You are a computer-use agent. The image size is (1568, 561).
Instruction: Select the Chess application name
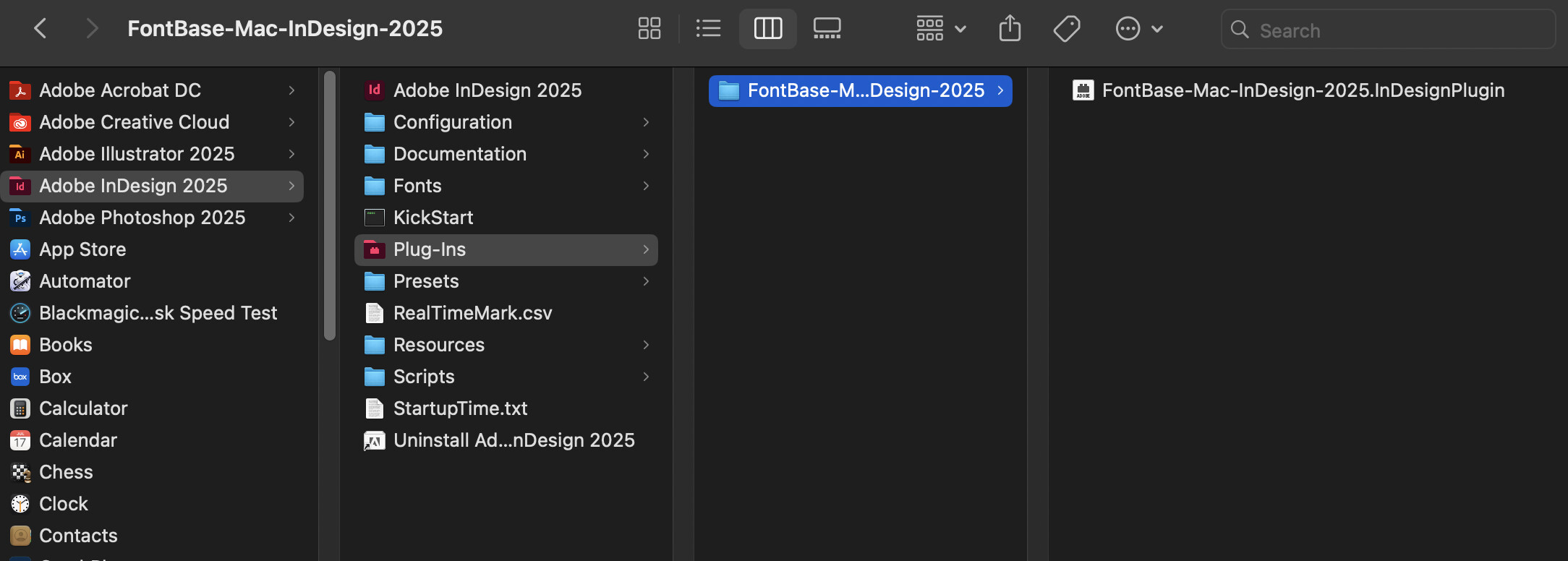coord(66,472)
